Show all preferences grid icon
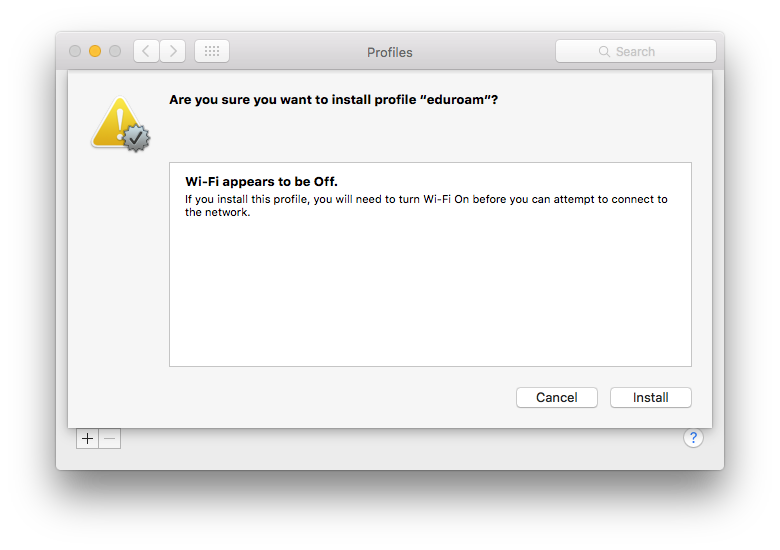This screenshot has height=550, width=780. 212,51
